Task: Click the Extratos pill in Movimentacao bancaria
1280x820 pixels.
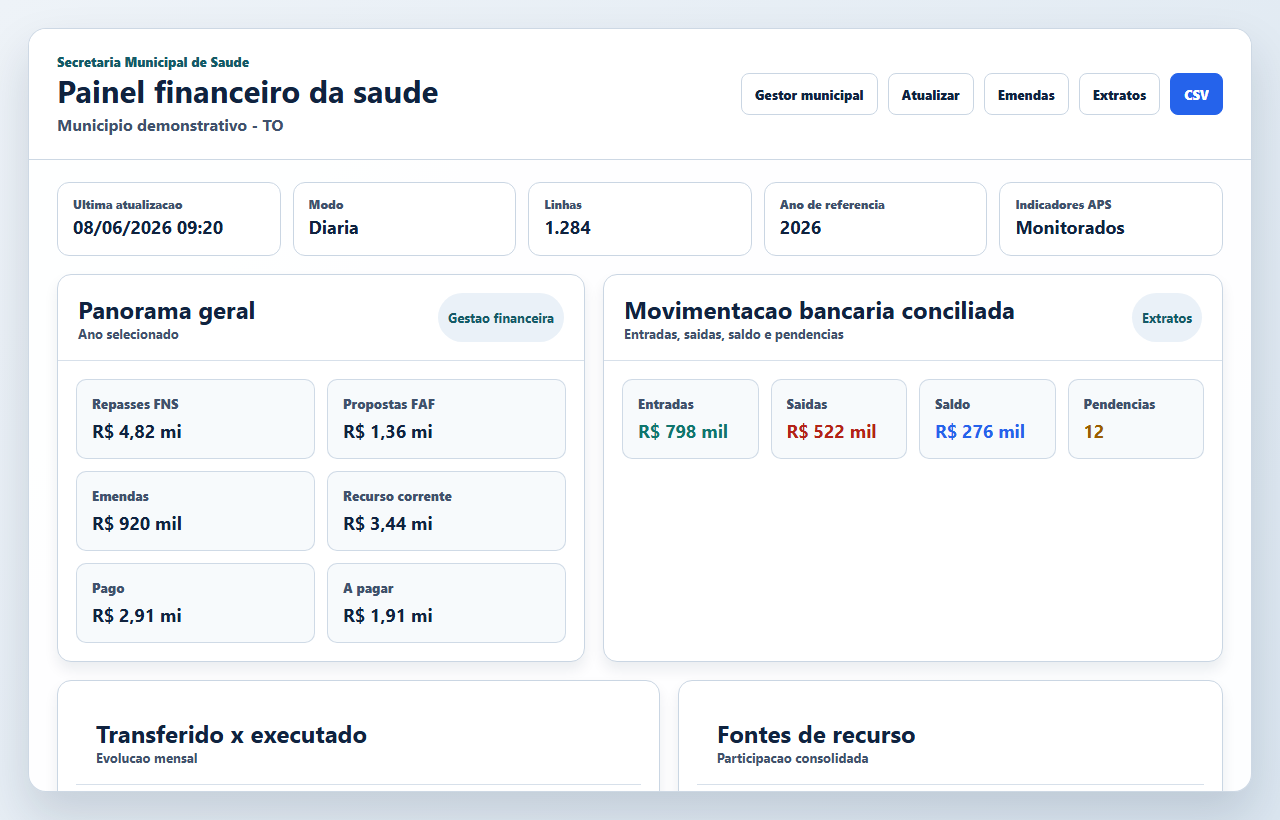Action: [1167, 318]
